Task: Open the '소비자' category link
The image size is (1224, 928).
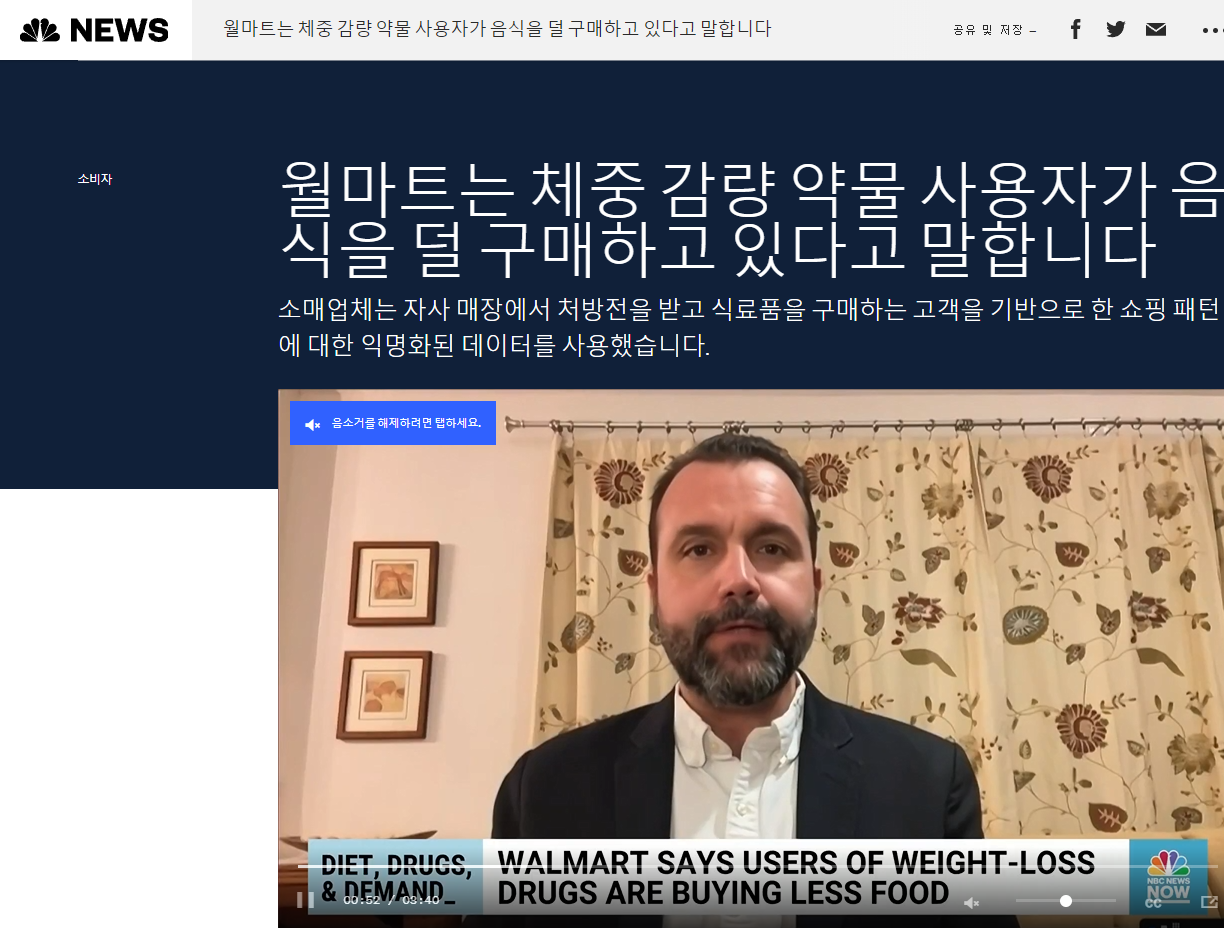Action: pos(95,179)
